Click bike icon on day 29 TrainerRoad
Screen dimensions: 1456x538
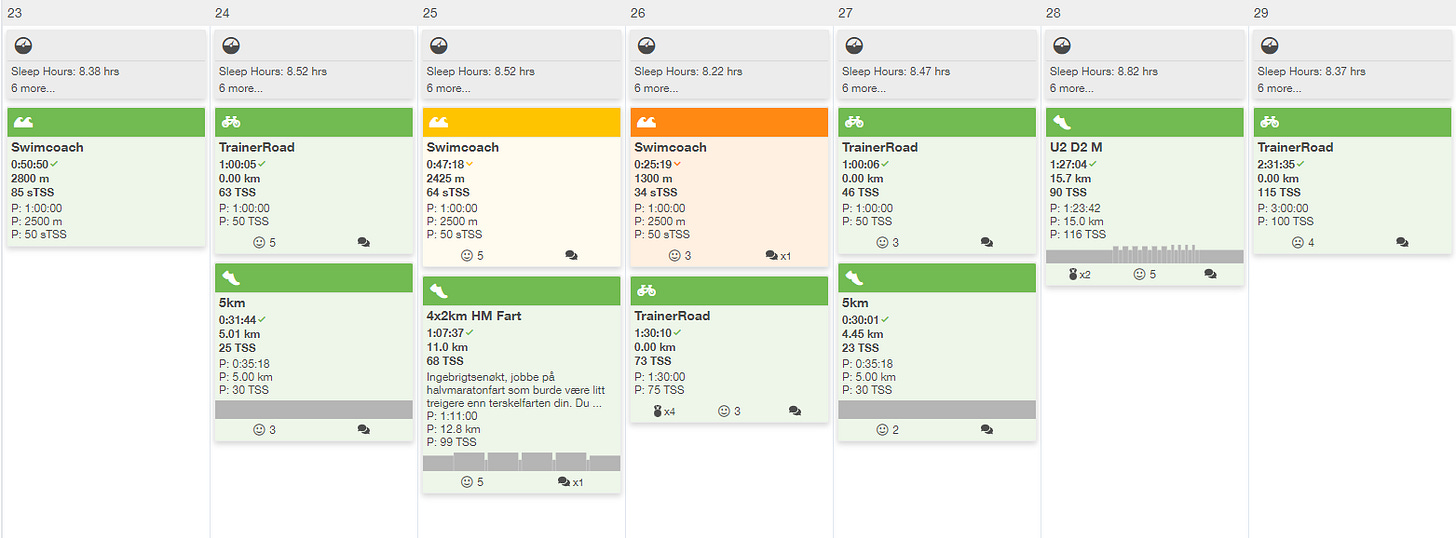coord(1269,122)
